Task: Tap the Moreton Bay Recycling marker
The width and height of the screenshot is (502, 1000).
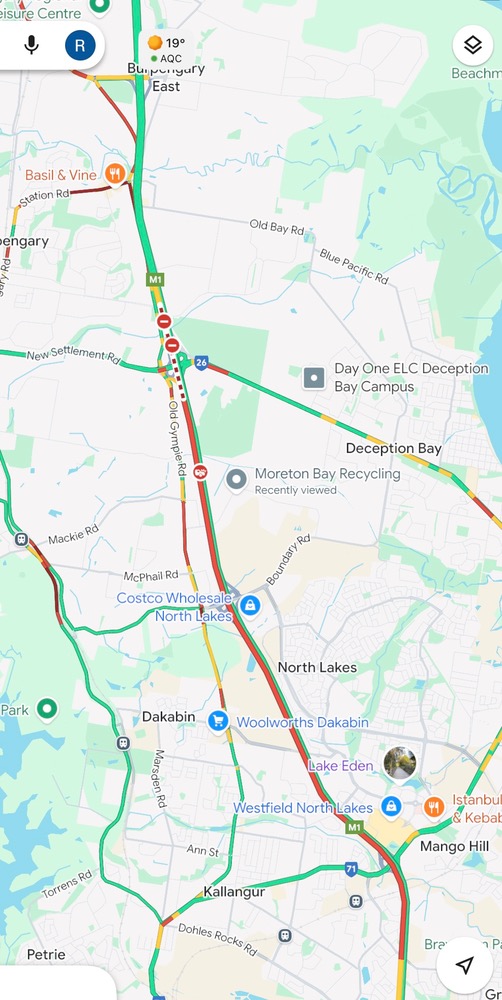Action: pos(237,480)
